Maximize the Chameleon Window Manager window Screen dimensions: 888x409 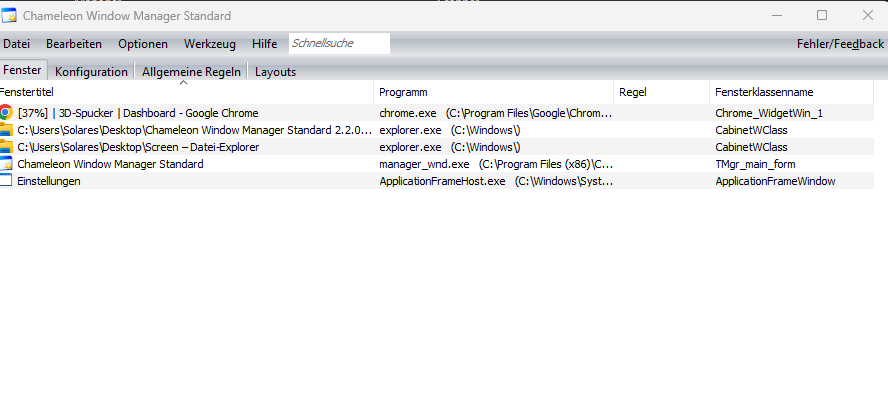tap(822, 15)
